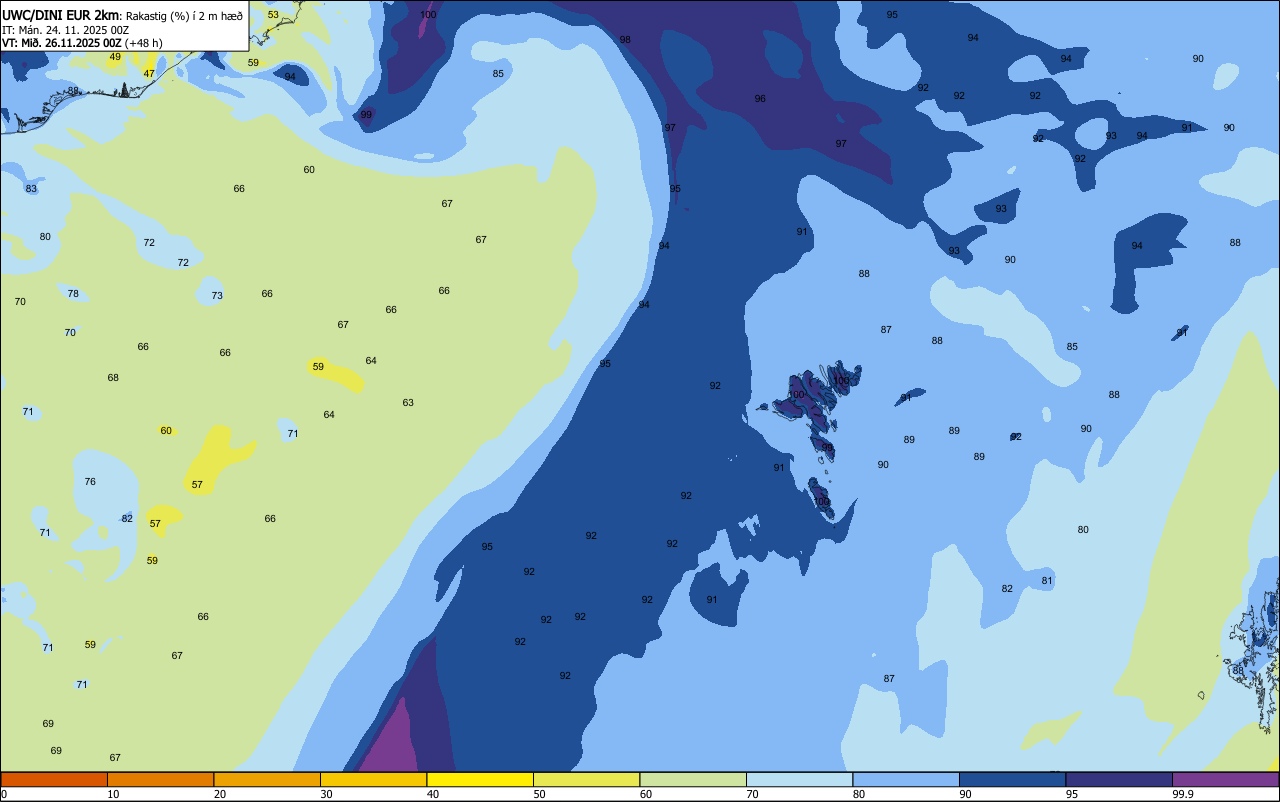Click the humidity value '73' on the map
Viewport: 1280px width, 802px height.
(217, 296)
